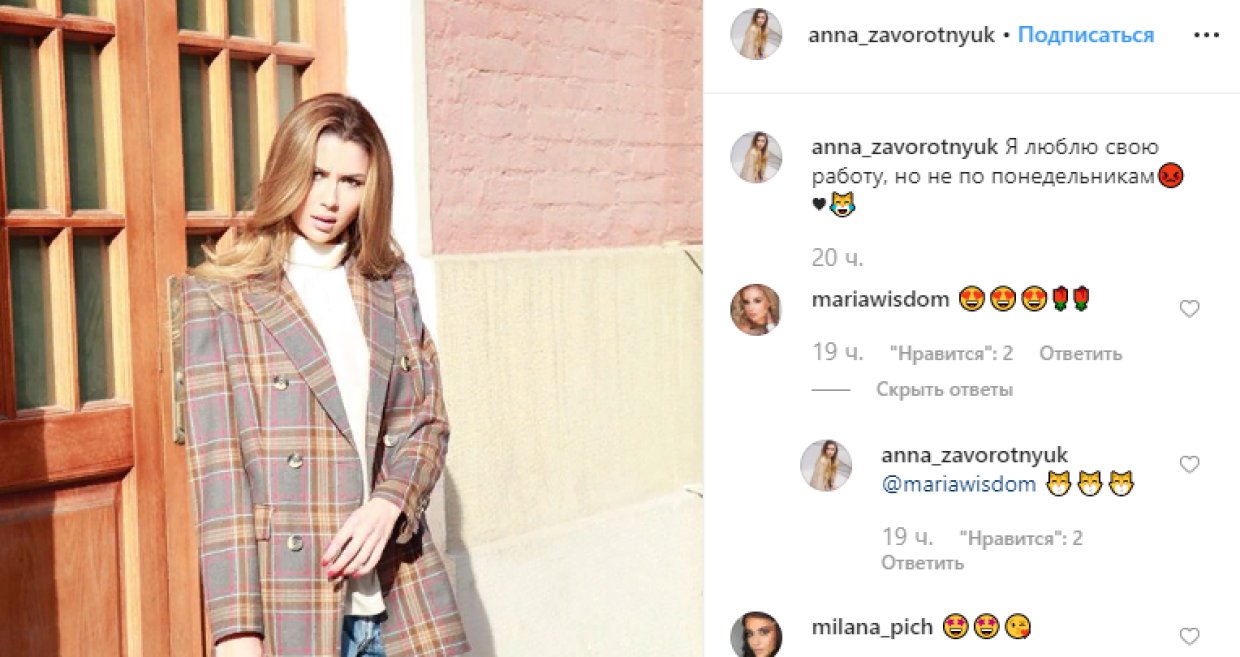This screenshot has height=657, width=1240.
Task: Reply to anna_zavorotnyuk's nested comment via Ответить
Action: [922, 563]
